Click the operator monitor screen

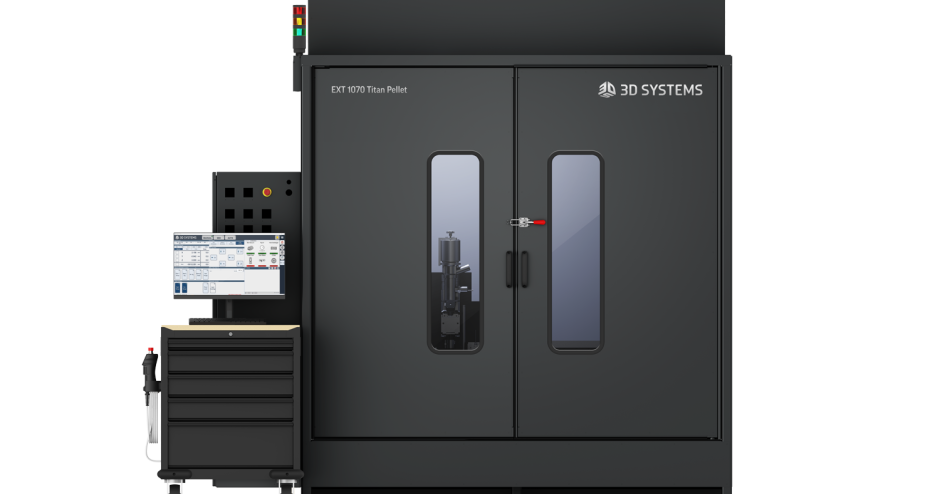point(228,265)
